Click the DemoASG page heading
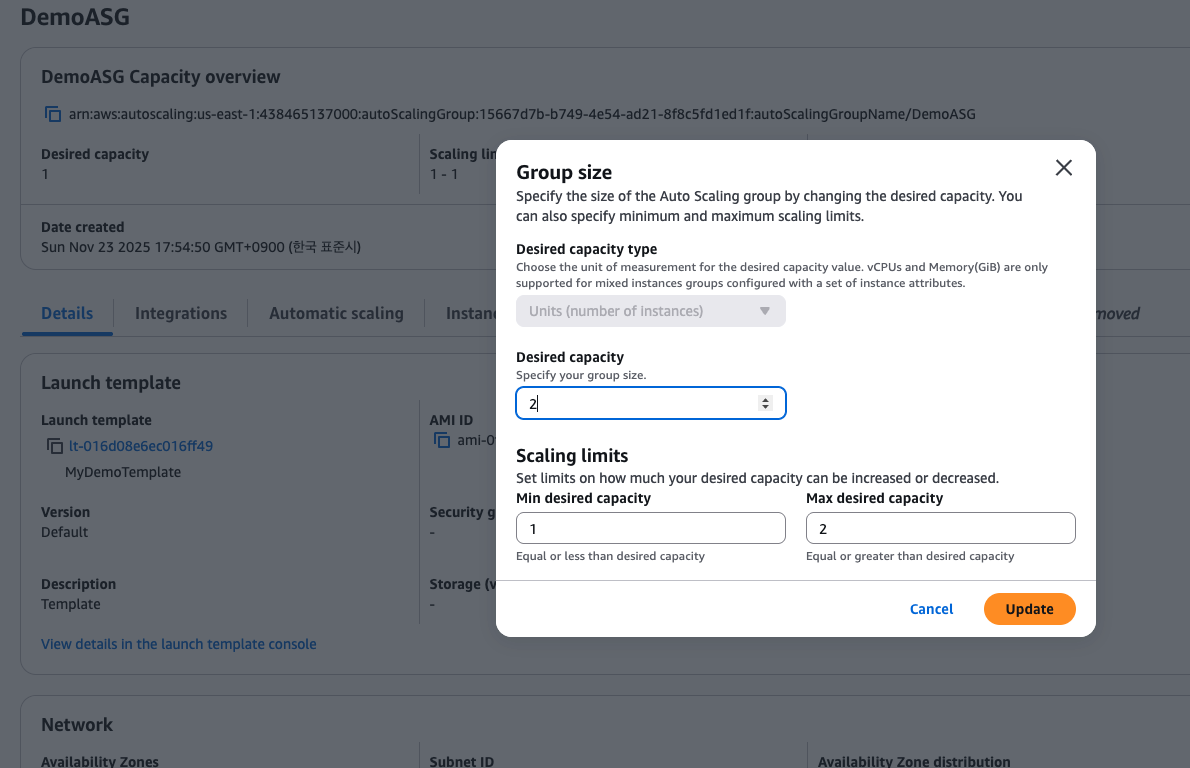1190x768 pixels. [x=75, y=17]
